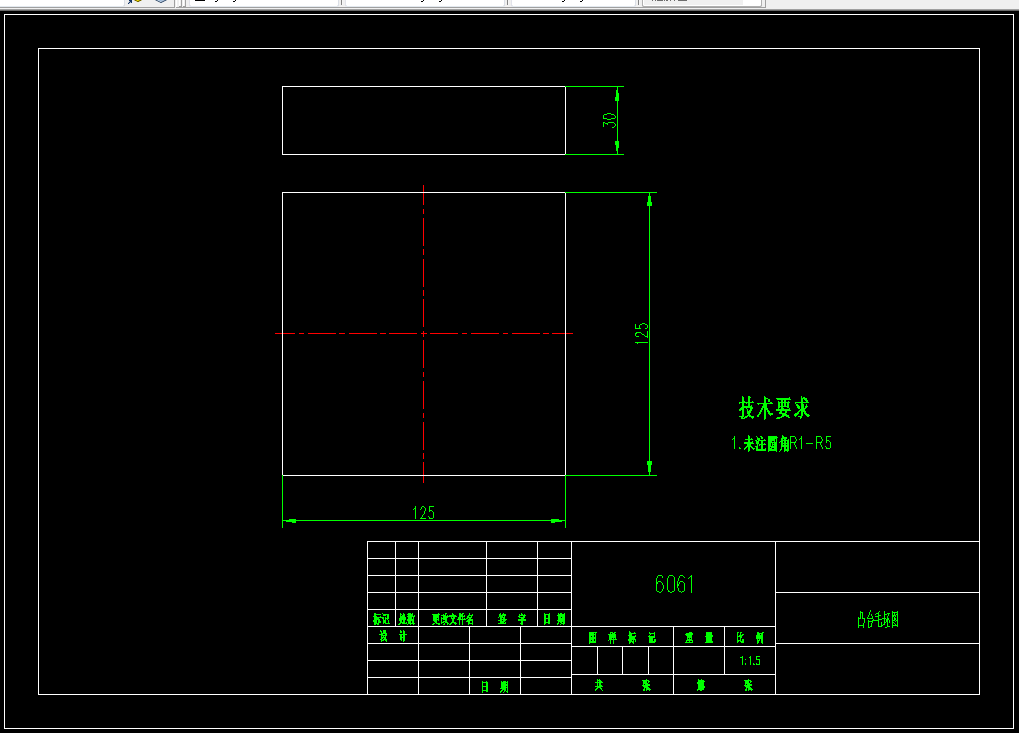This screenshot has height=733, width=1019.
Task: Click the 技术要求 heading text
Action: click(774, 408)
